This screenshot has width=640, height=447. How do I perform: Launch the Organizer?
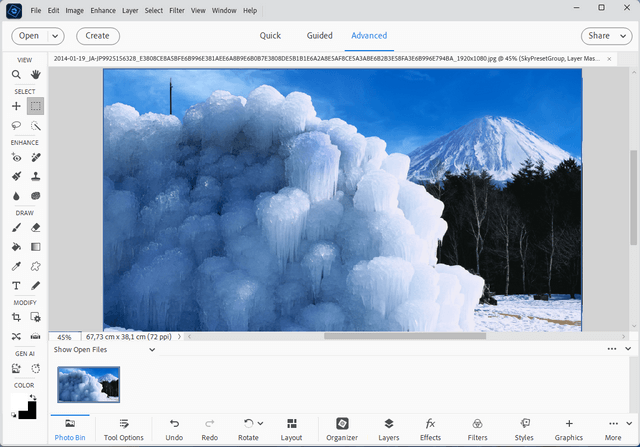tap(342, 429)
